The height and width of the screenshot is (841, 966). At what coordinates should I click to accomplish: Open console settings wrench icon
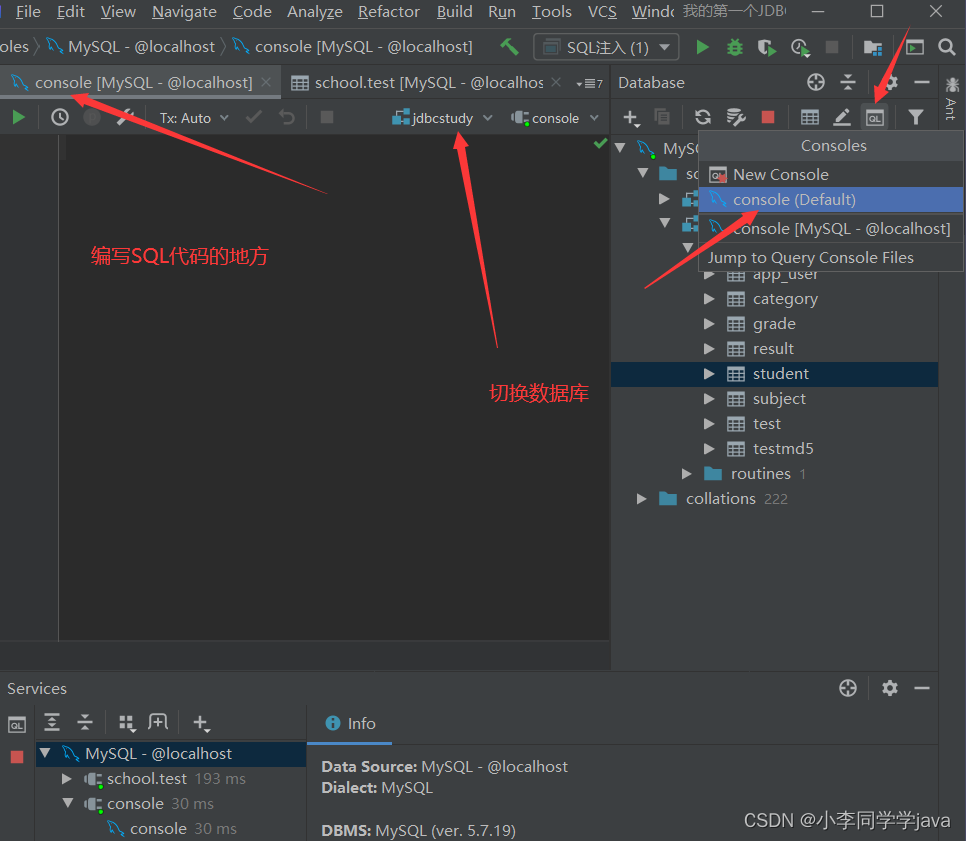[126, 117]
